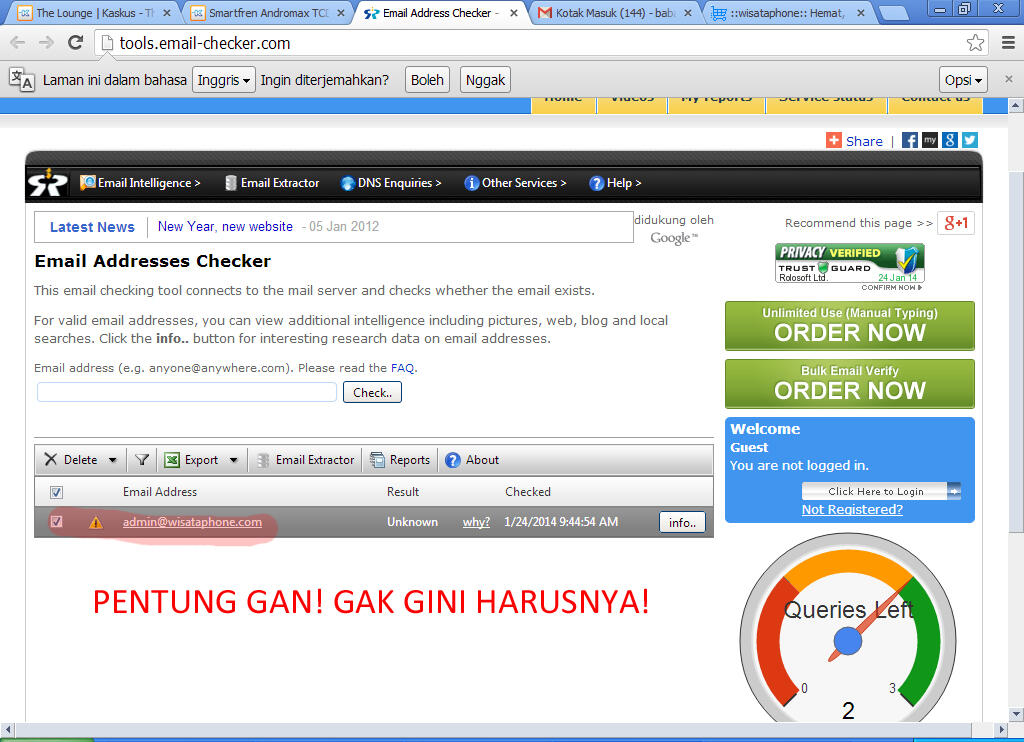Click the translate icon in bar
The image size is (1024, 742).
click(x=22, y=79)
